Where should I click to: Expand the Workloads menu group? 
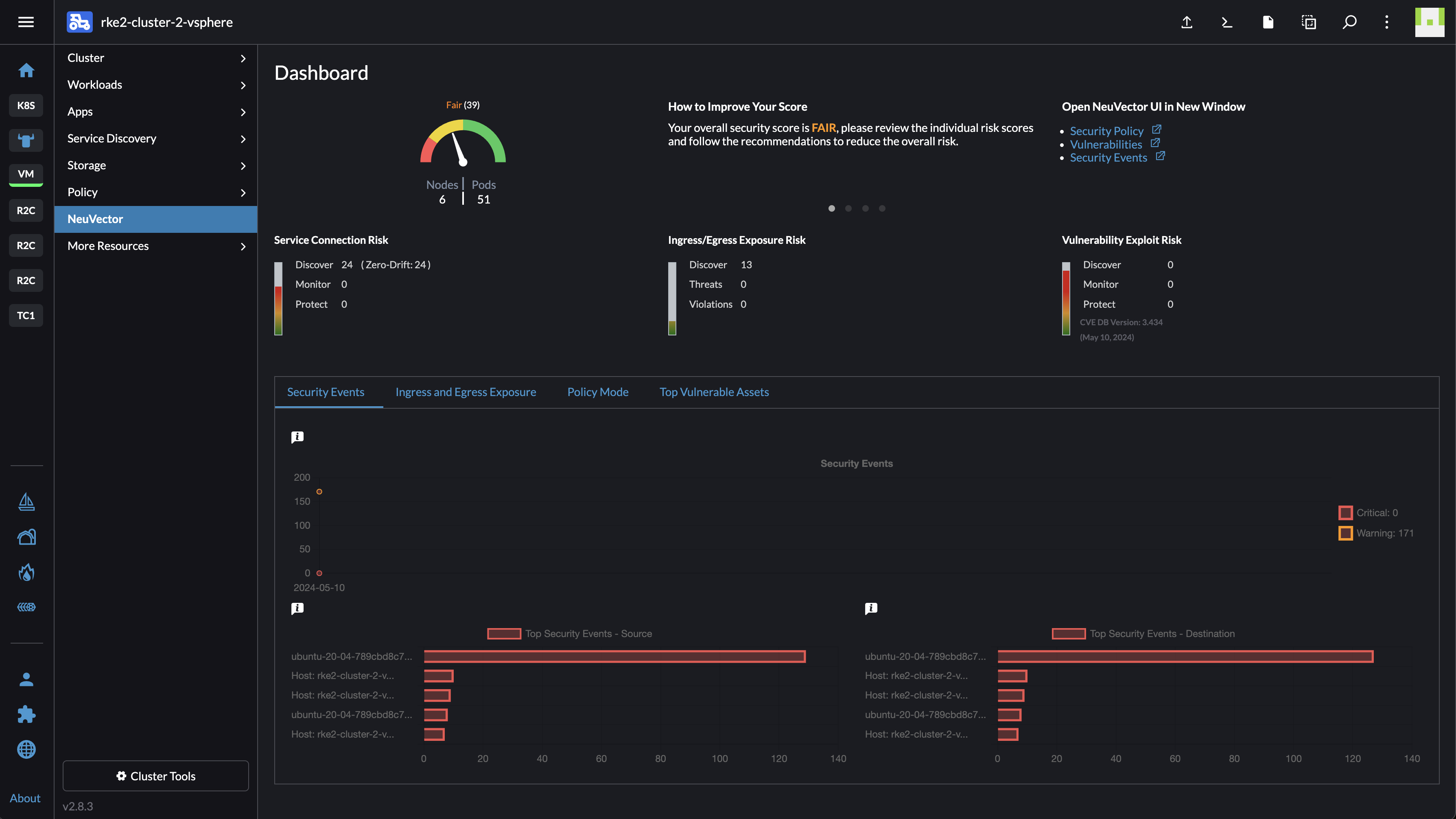click(x=156, y=85)
